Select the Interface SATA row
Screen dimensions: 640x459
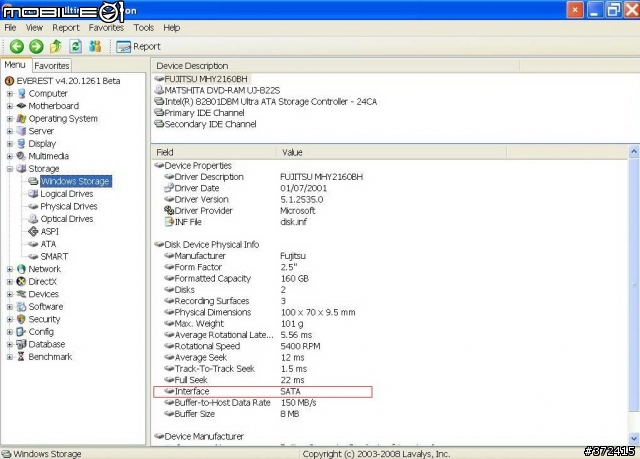pyautogui.click(x=263, y=392)
